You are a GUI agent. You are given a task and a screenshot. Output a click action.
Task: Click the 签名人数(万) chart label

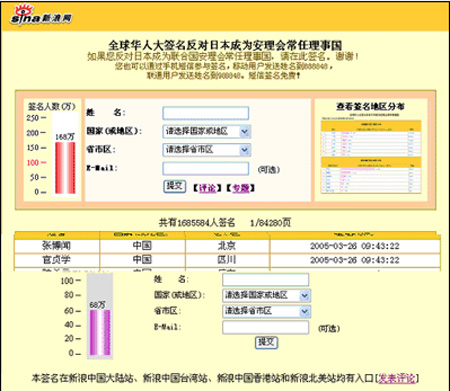click(x=52, y=106)
